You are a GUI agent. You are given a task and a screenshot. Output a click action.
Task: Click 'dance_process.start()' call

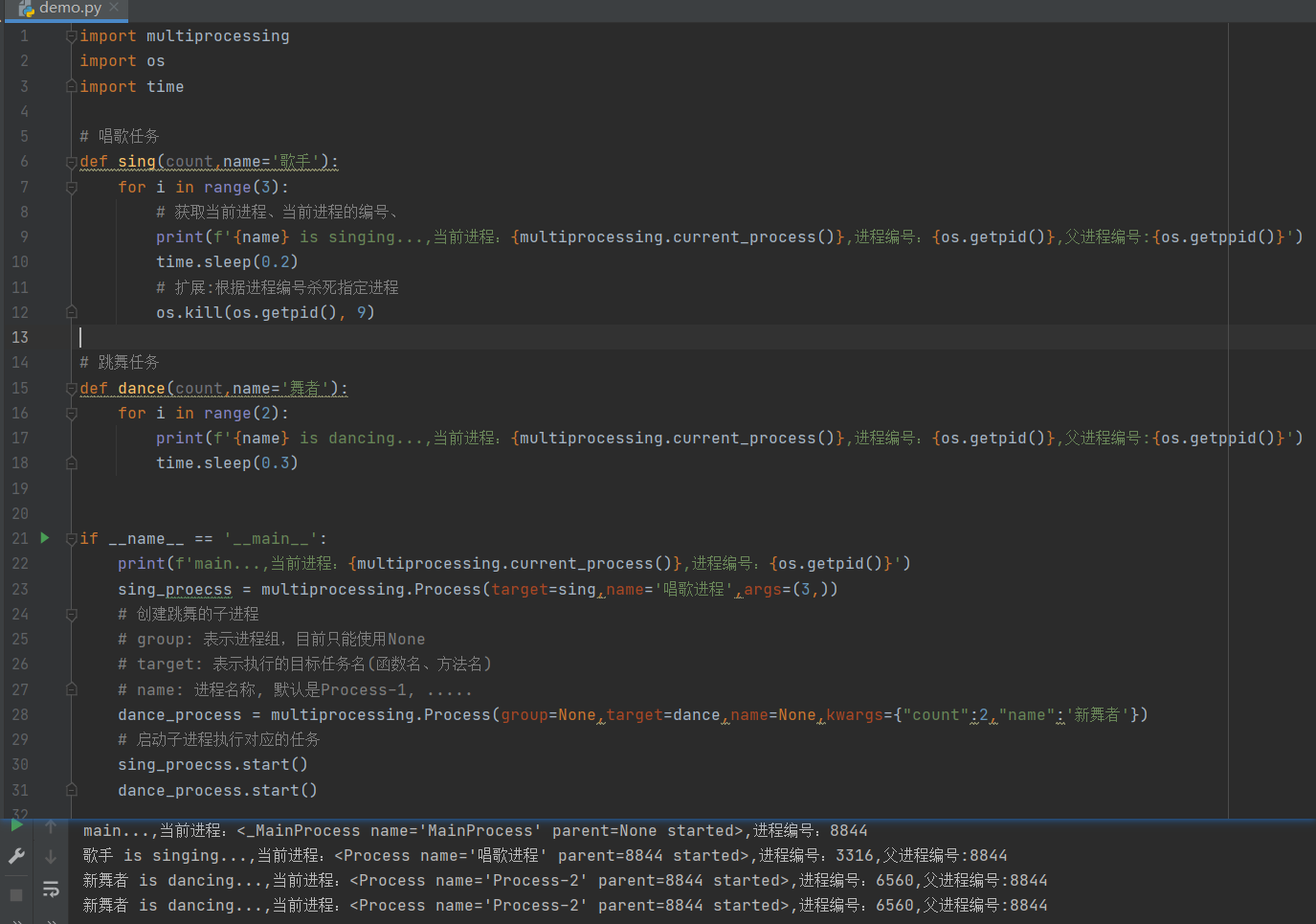click(x=217, y=790)
